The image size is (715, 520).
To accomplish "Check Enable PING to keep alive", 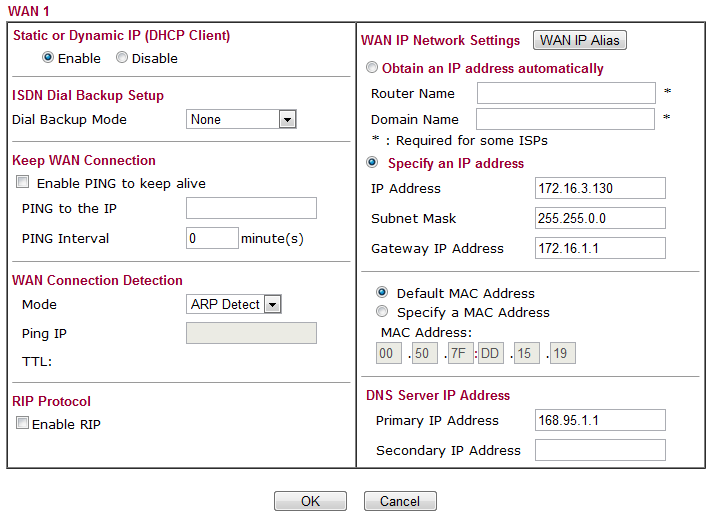I will point(23,184).
